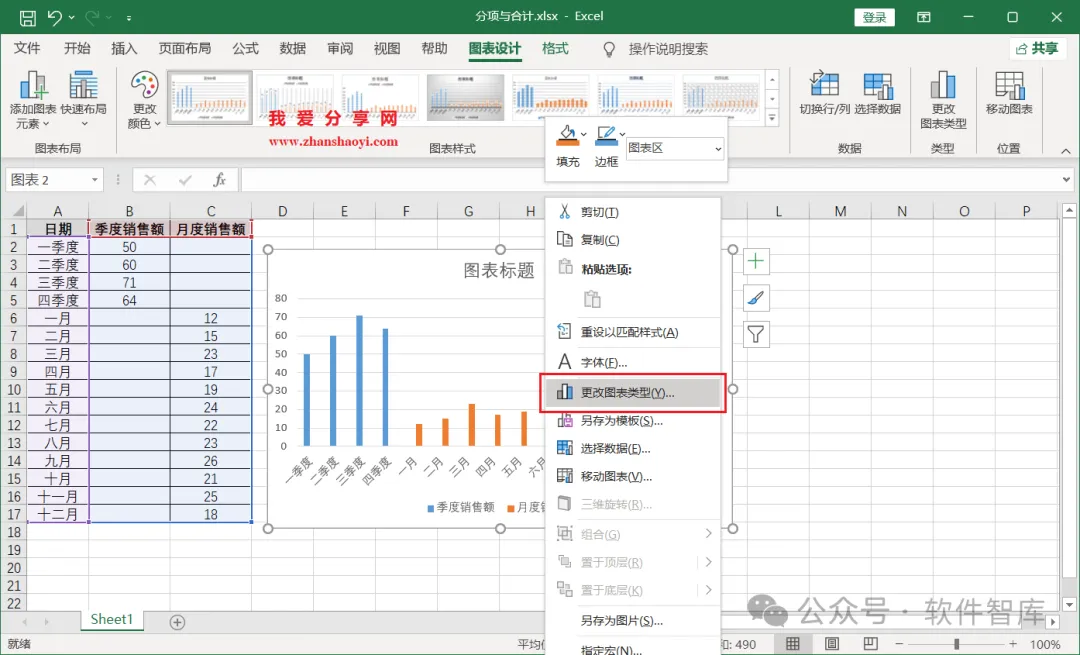Click the Chart Filters funnel button

(756, 335)
